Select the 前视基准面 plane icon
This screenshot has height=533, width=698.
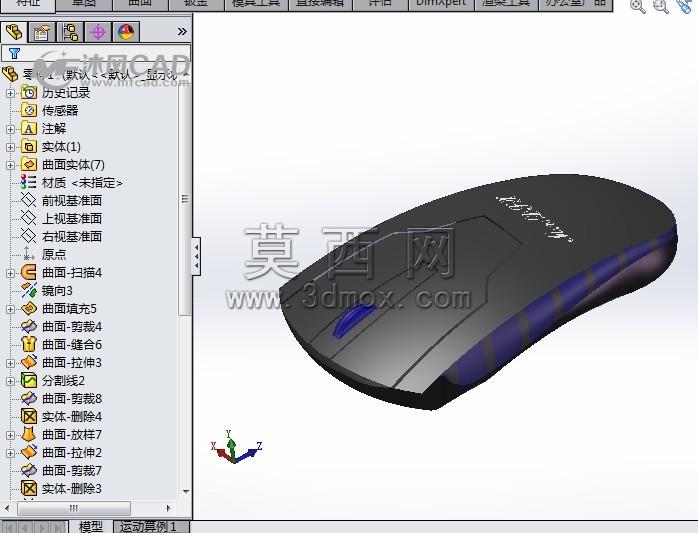click(x=29, y=200)
